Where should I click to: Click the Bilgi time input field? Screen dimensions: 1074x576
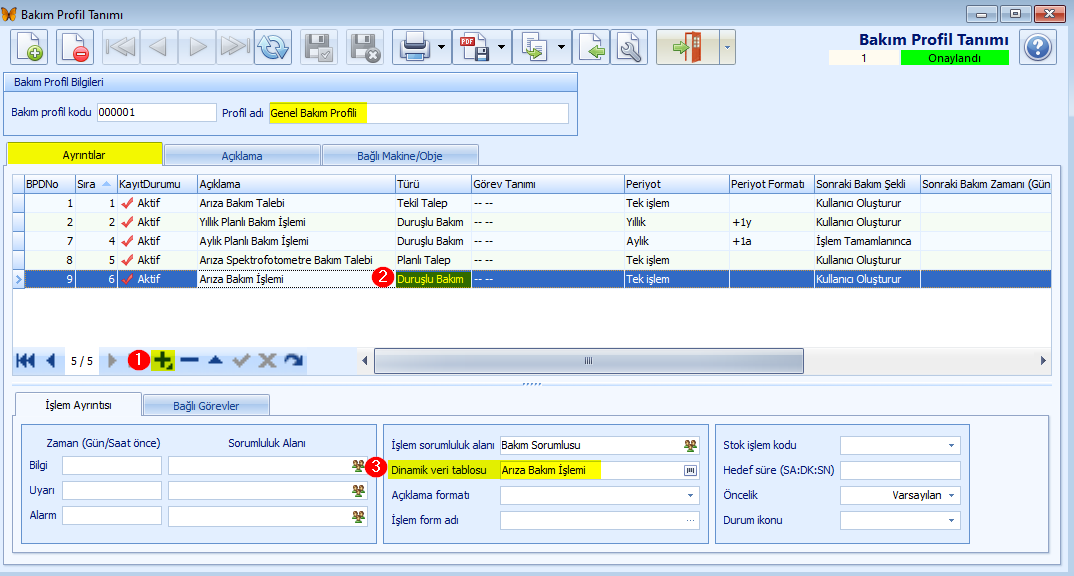click(x=112, y=466)
